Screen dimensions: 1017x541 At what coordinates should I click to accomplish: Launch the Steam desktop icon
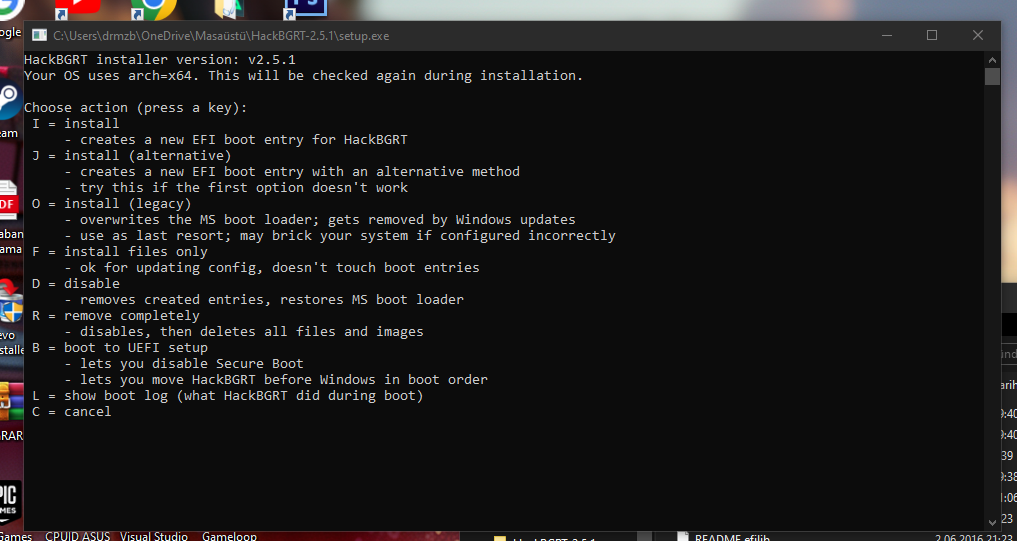point(10,102)
